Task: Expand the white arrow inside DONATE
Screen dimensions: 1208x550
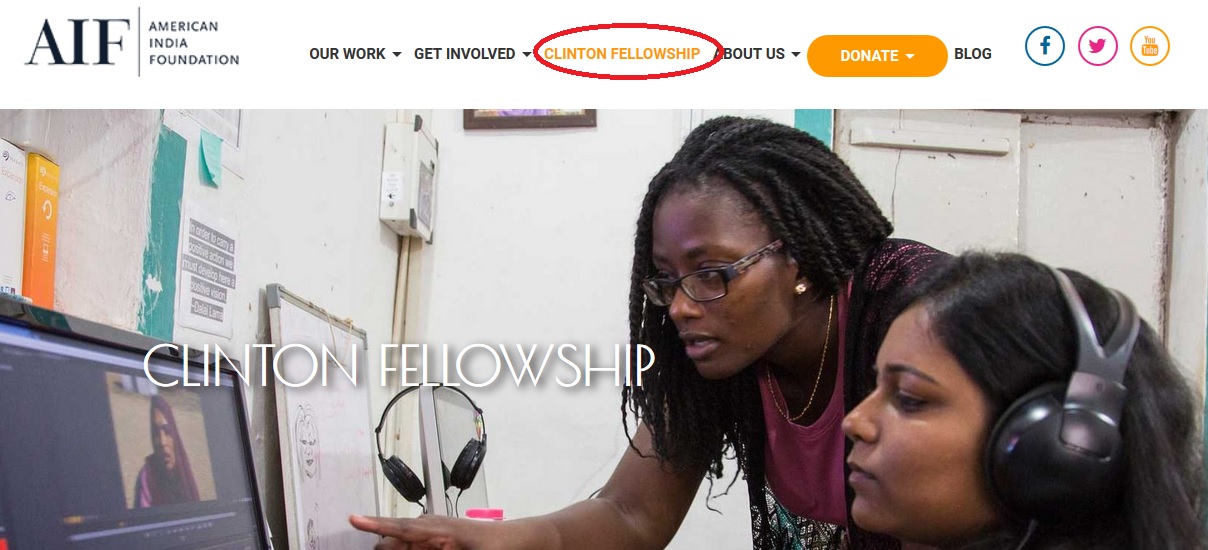Action: click(x=910, y=57)
